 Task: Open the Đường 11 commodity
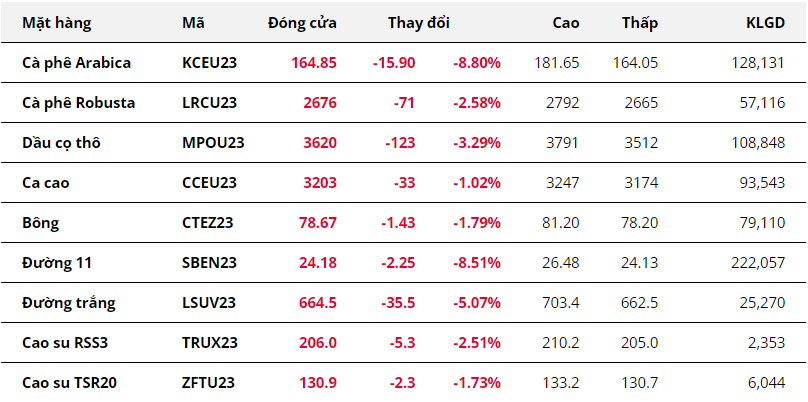[56, 262]
